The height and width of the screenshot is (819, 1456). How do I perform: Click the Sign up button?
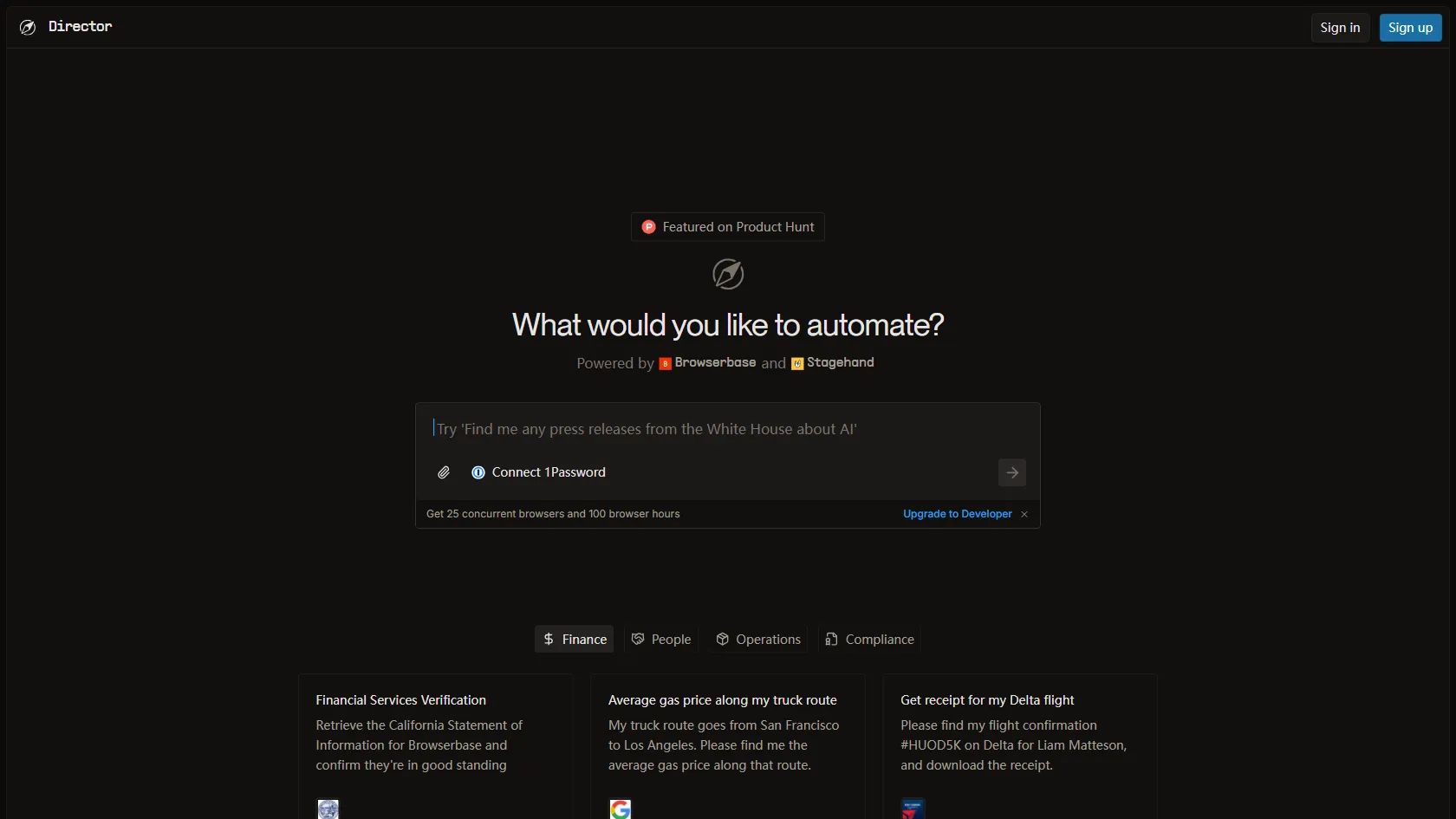[1410, 28]
